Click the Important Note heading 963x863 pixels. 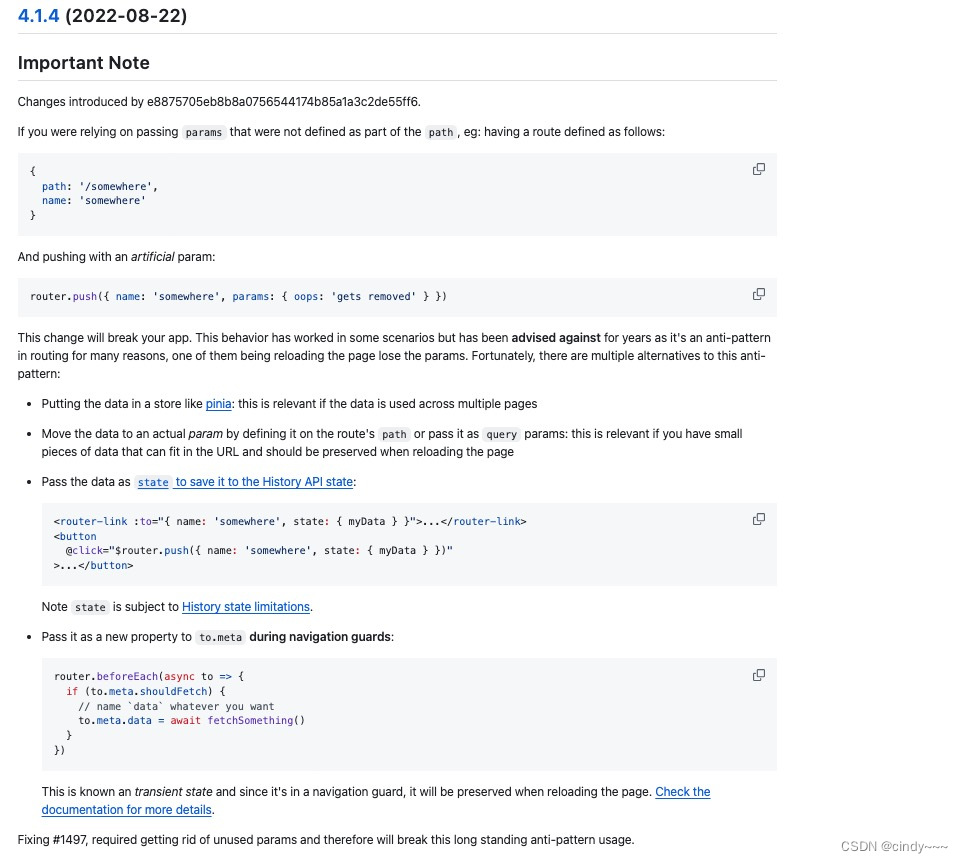pyautogui.click(x=83, y=62)
